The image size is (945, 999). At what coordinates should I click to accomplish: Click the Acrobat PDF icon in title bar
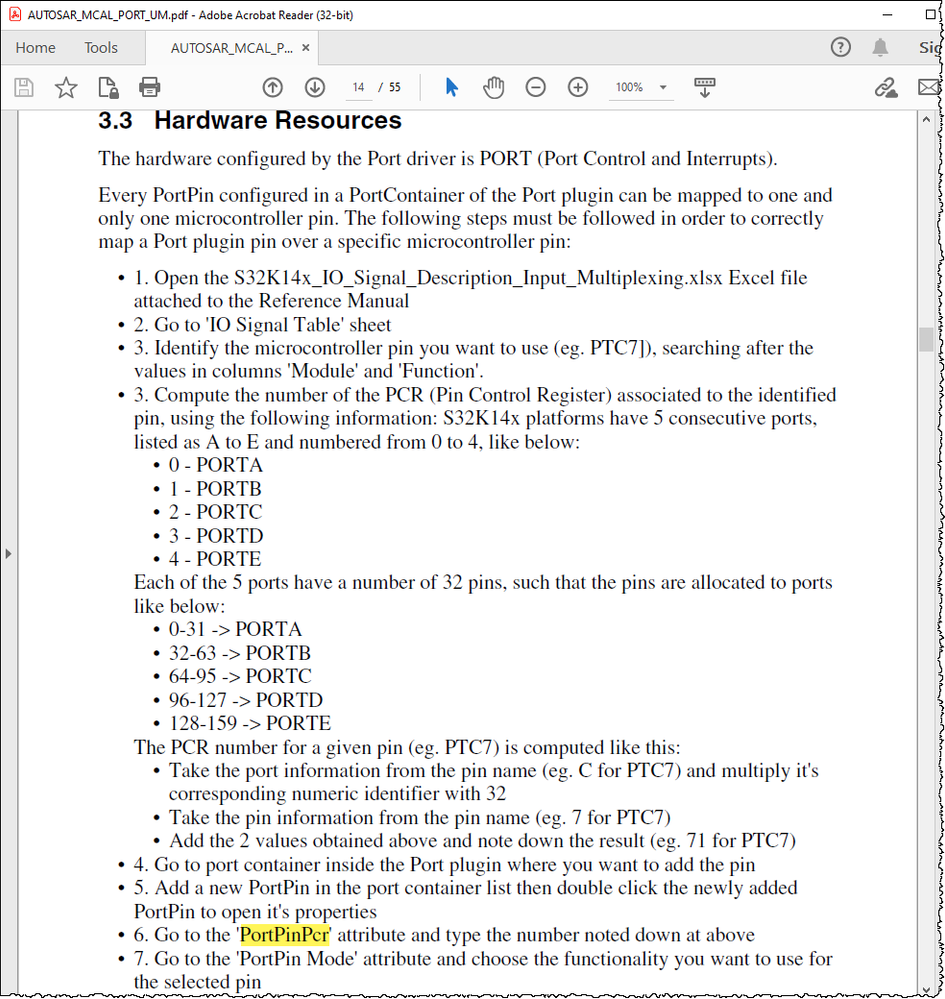coord(15,14)
